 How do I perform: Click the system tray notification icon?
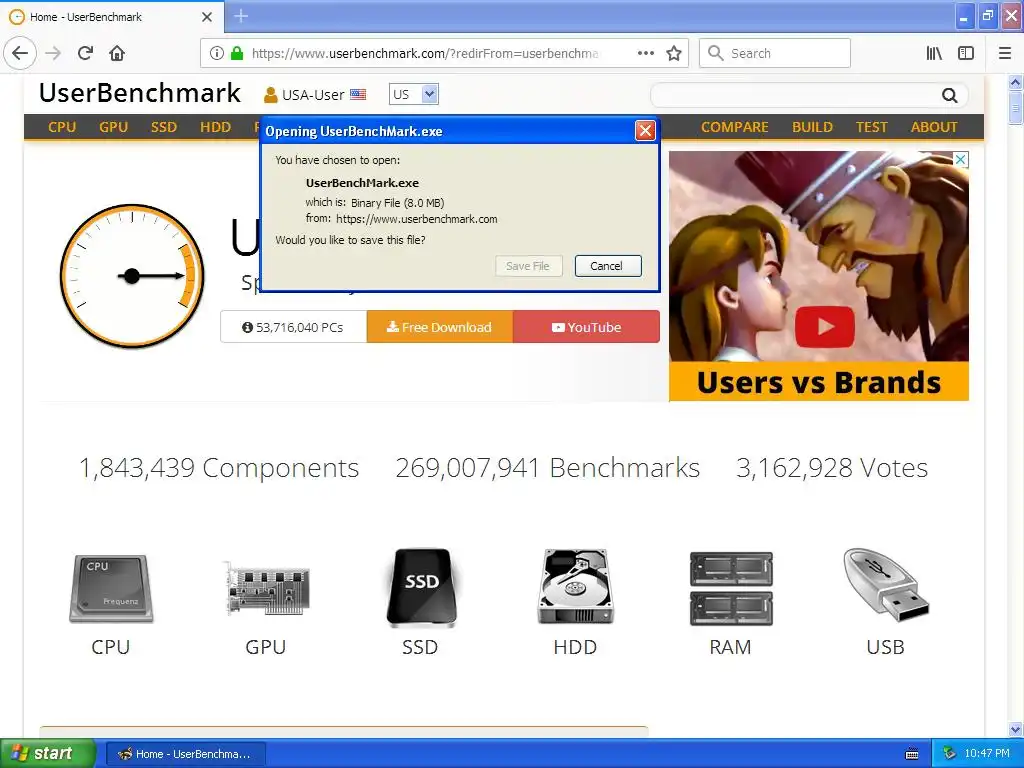[950, 754]
